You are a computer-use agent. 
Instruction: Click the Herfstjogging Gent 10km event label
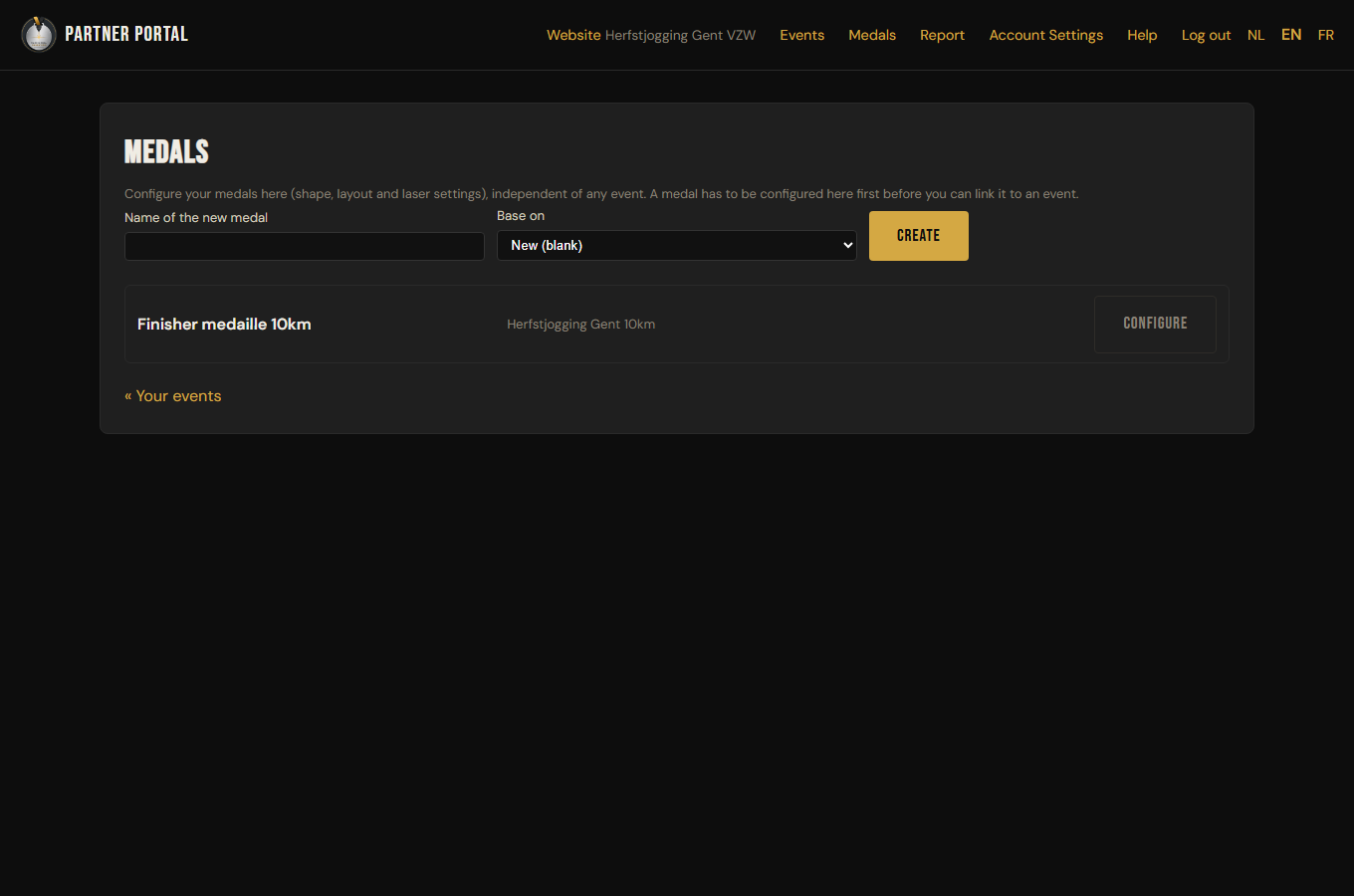point(581,324)
